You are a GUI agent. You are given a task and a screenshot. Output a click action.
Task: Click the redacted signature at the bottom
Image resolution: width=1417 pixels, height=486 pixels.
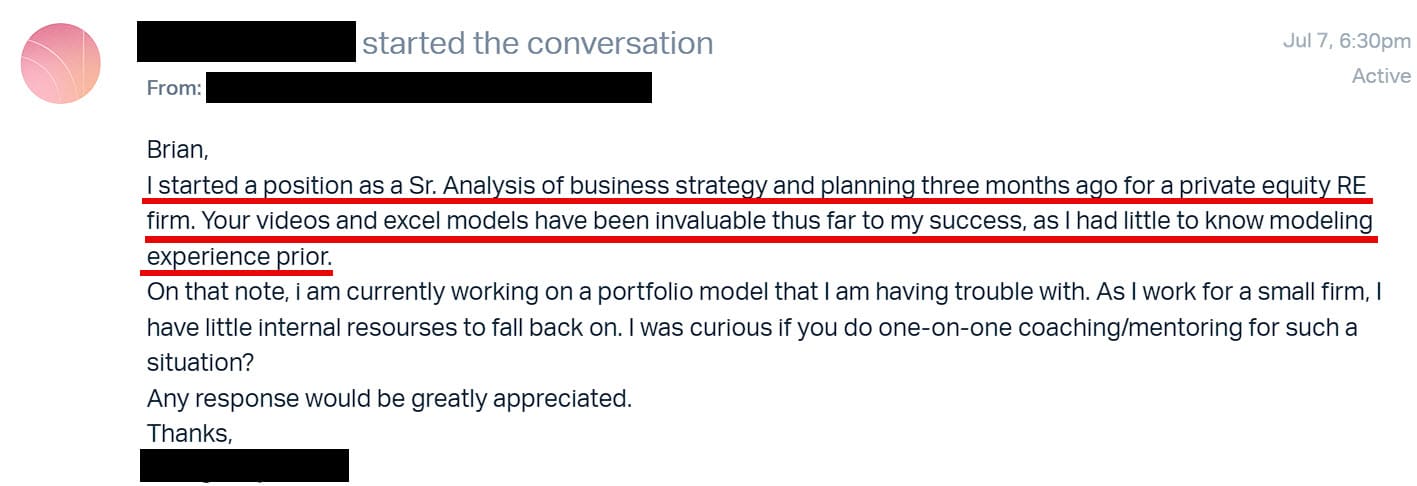(244, 466)
